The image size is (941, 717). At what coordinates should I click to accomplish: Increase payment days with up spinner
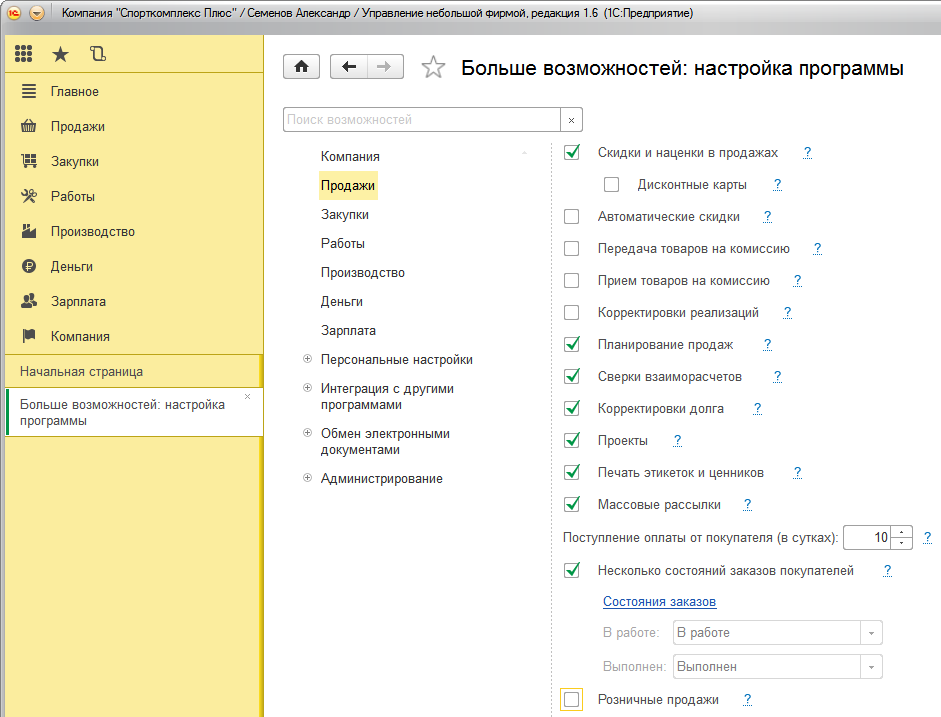click(x=902, y=532)
